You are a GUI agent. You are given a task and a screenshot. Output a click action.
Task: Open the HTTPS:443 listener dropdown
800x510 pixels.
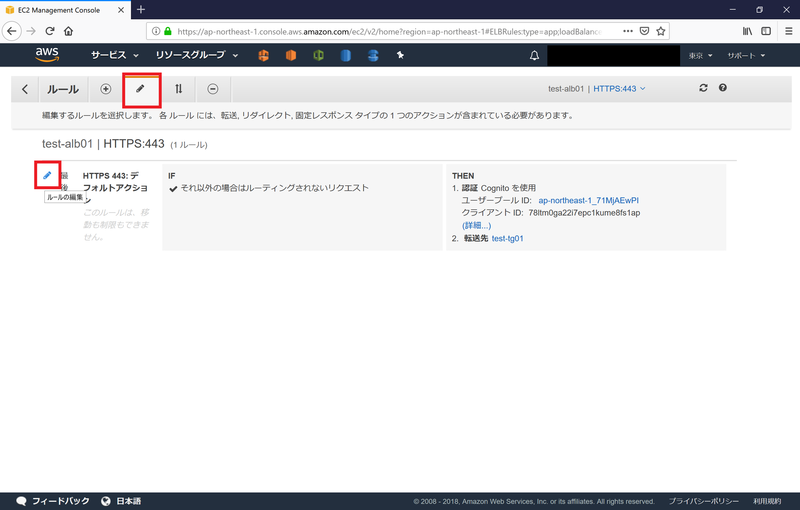[x=619, y=89]
